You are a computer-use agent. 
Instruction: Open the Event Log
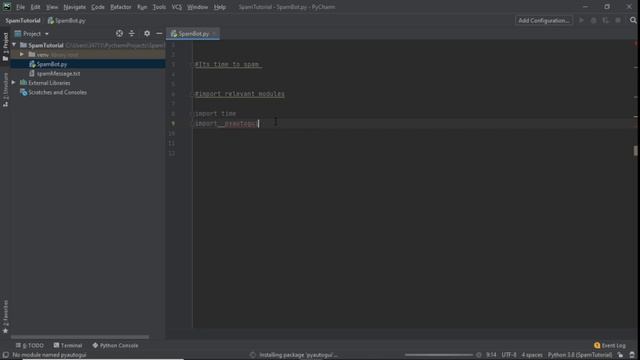coord(610,345)
